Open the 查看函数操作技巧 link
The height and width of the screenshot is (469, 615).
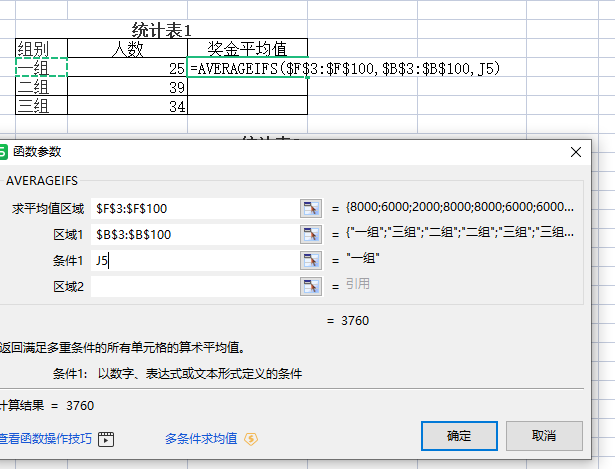click(45, 439)
